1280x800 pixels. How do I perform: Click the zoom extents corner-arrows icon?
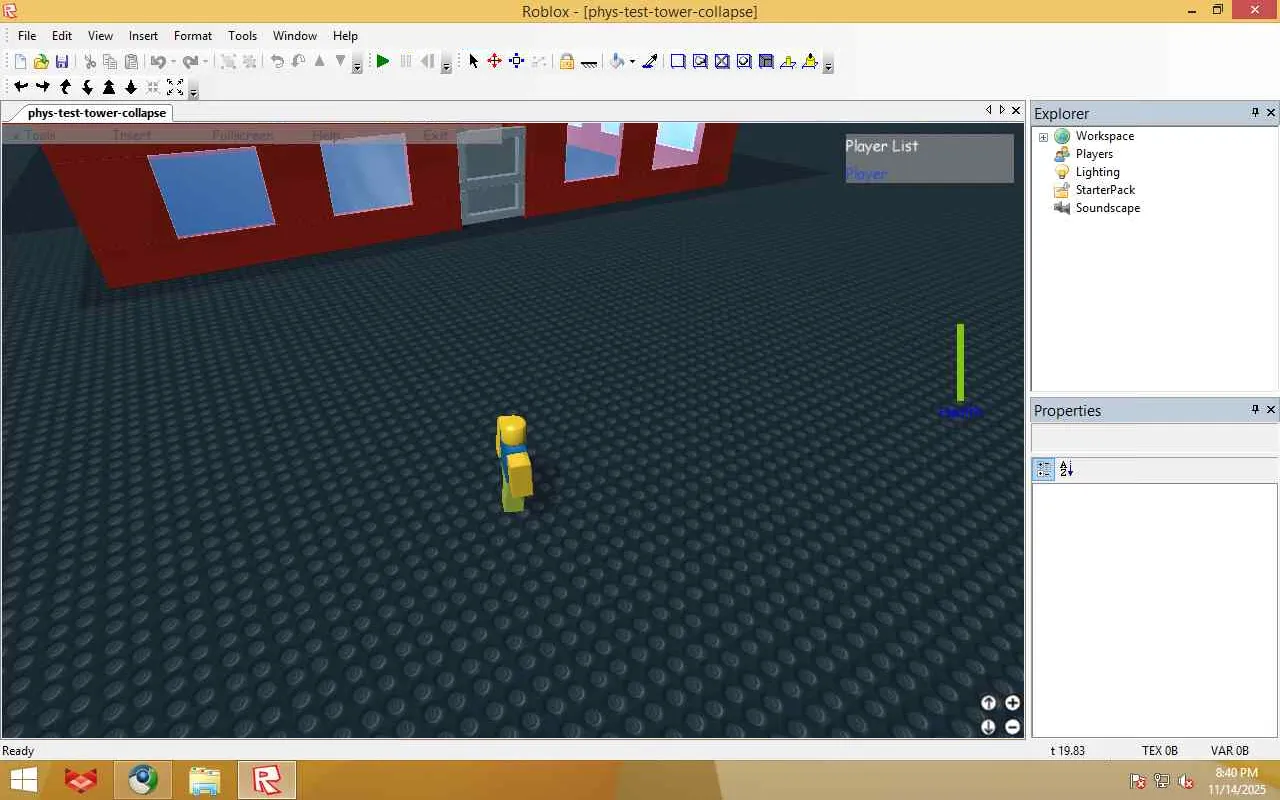pyautogui.click(x=175, y=87)
